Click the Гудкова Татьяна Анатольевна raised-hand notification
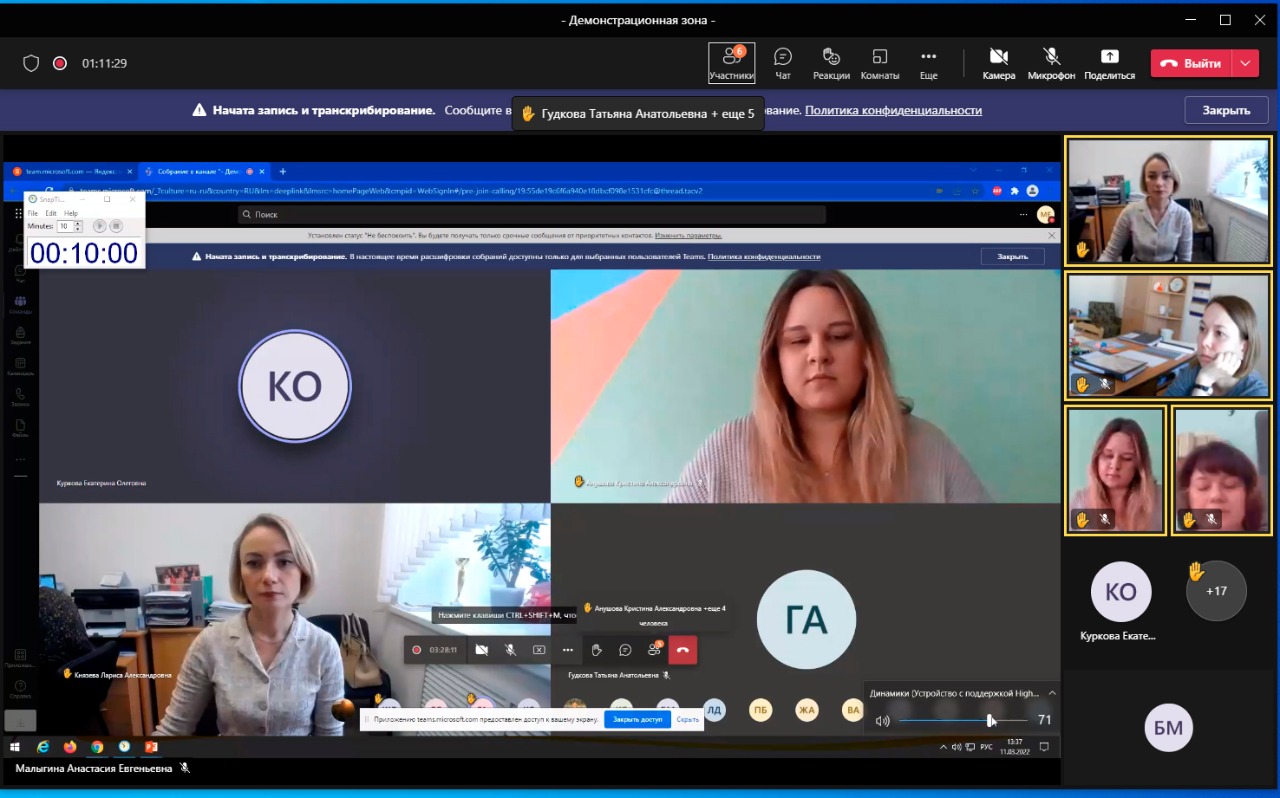Image resolution: width=1280 pixels, height=798 pixels. click(x=638, y=114)
